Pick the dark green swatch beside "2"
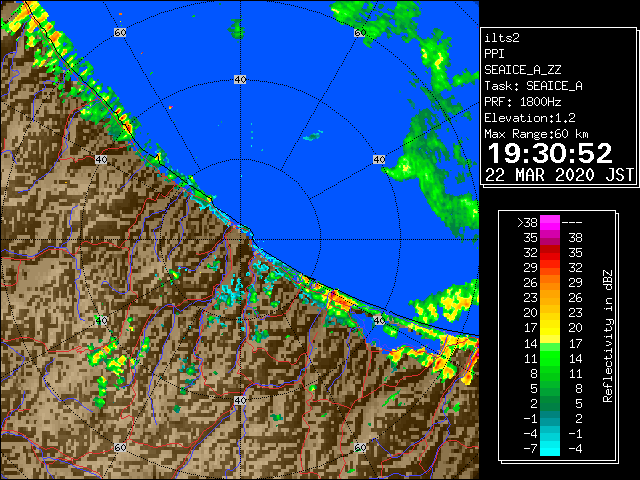The width and height of the screenshot is (640, 480). click(549, 403)
